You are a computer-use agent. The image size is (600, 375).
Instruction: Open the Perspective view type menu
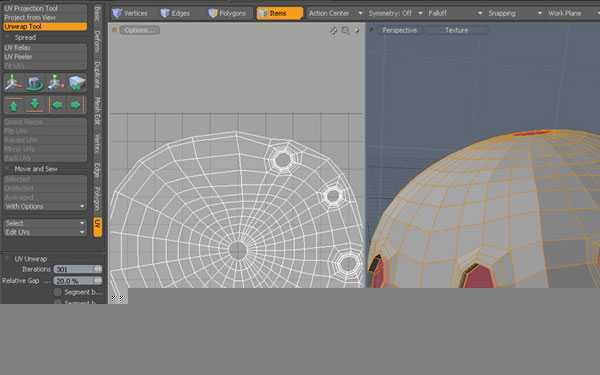399,30
